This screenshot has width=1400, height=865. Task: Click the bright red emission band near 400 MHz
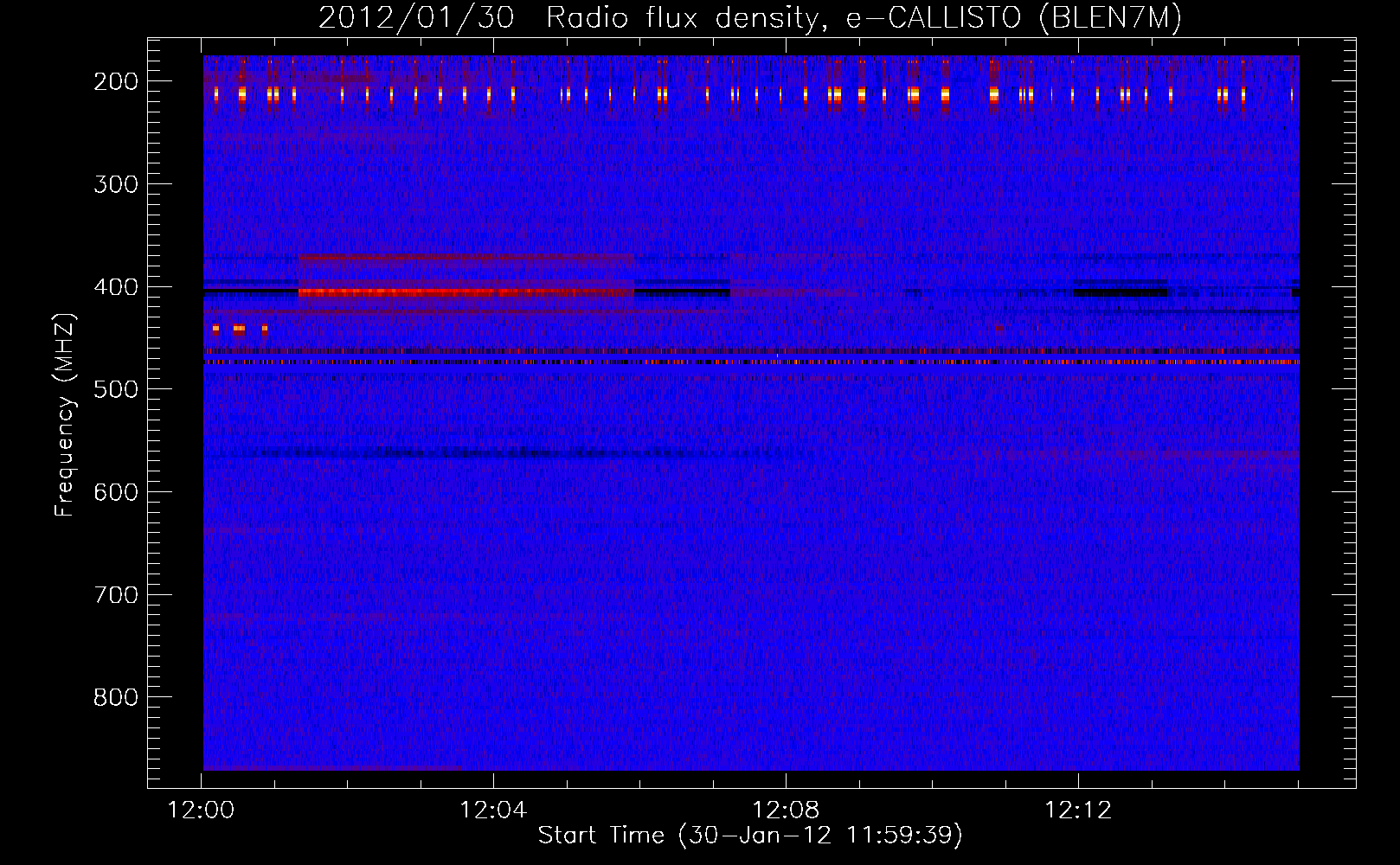click(x=466, y=292)
